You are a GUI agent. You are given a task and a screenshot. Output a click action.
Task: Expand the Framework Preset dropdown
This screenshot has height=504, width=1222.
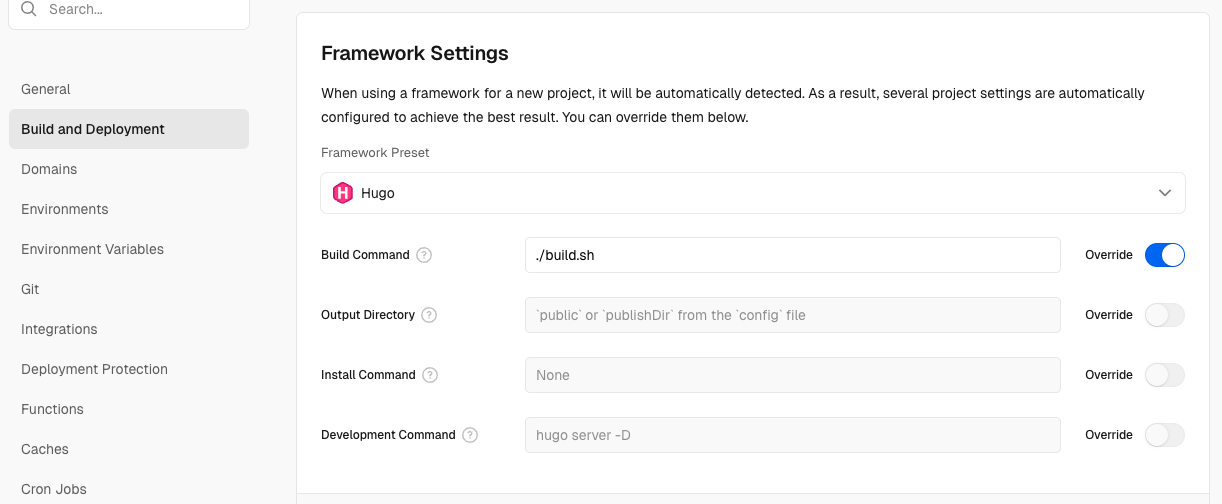752,193
